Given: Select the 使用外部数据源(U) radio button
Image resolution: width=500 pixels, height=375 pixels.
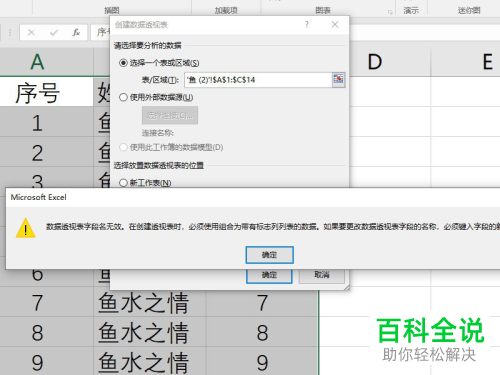Looking at the screenshot, I should pyautogui.click(x=123, y=97).
